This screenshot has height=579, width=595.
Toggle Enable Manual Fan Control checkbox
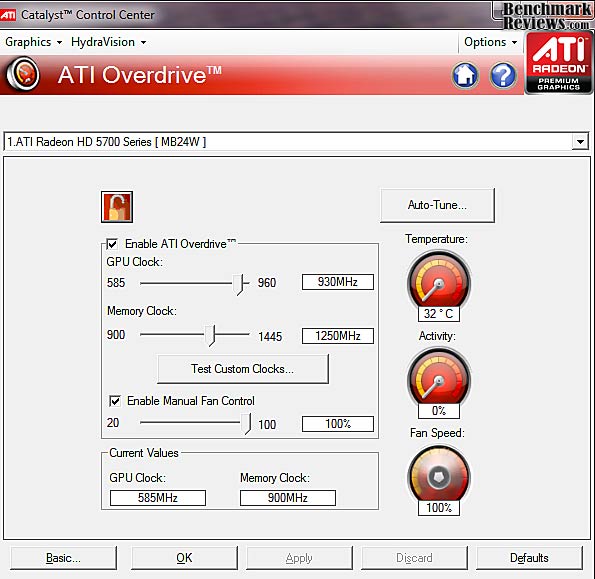pos(115,401)
